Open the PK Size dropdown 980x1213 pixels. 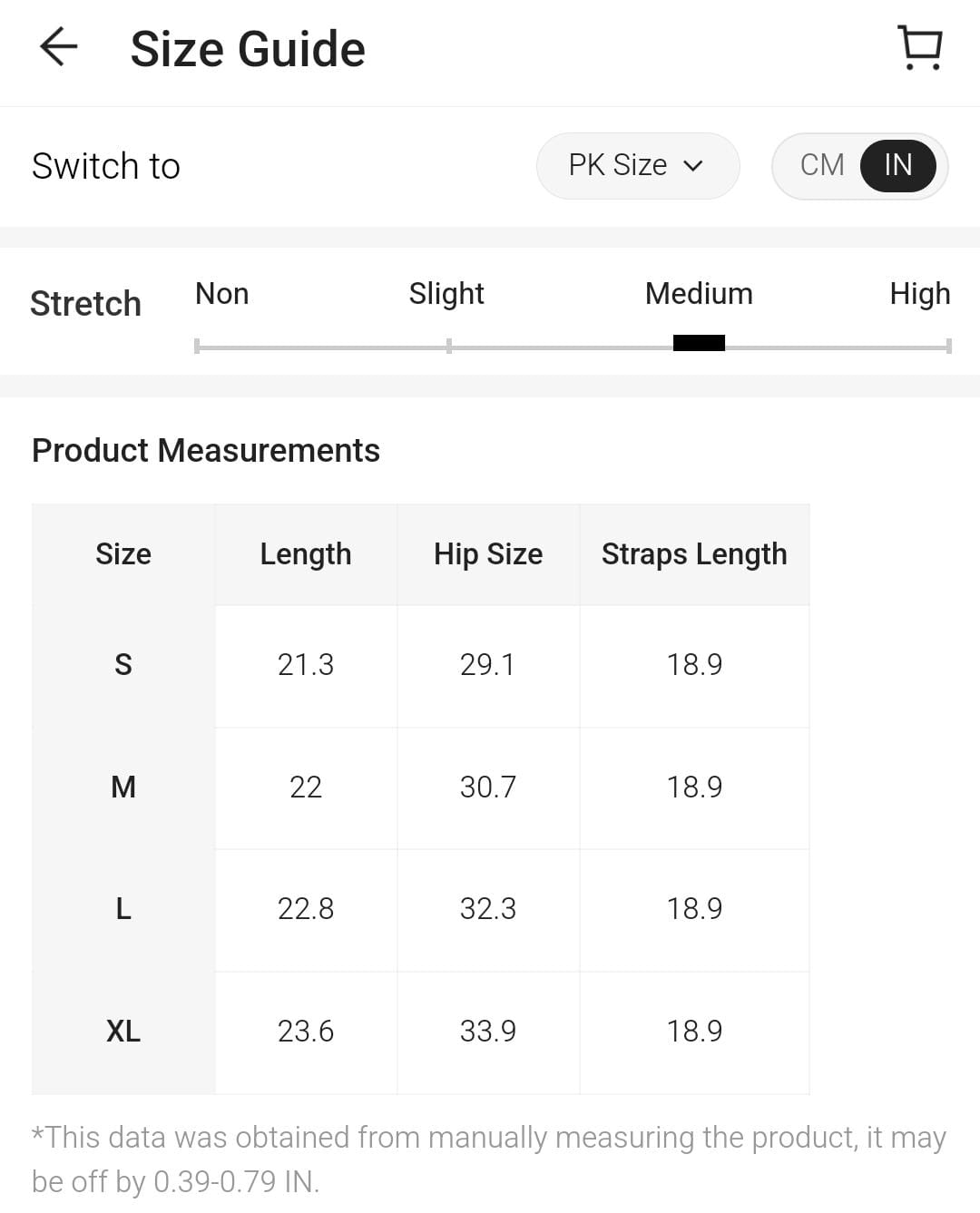[x=637, y=165]
